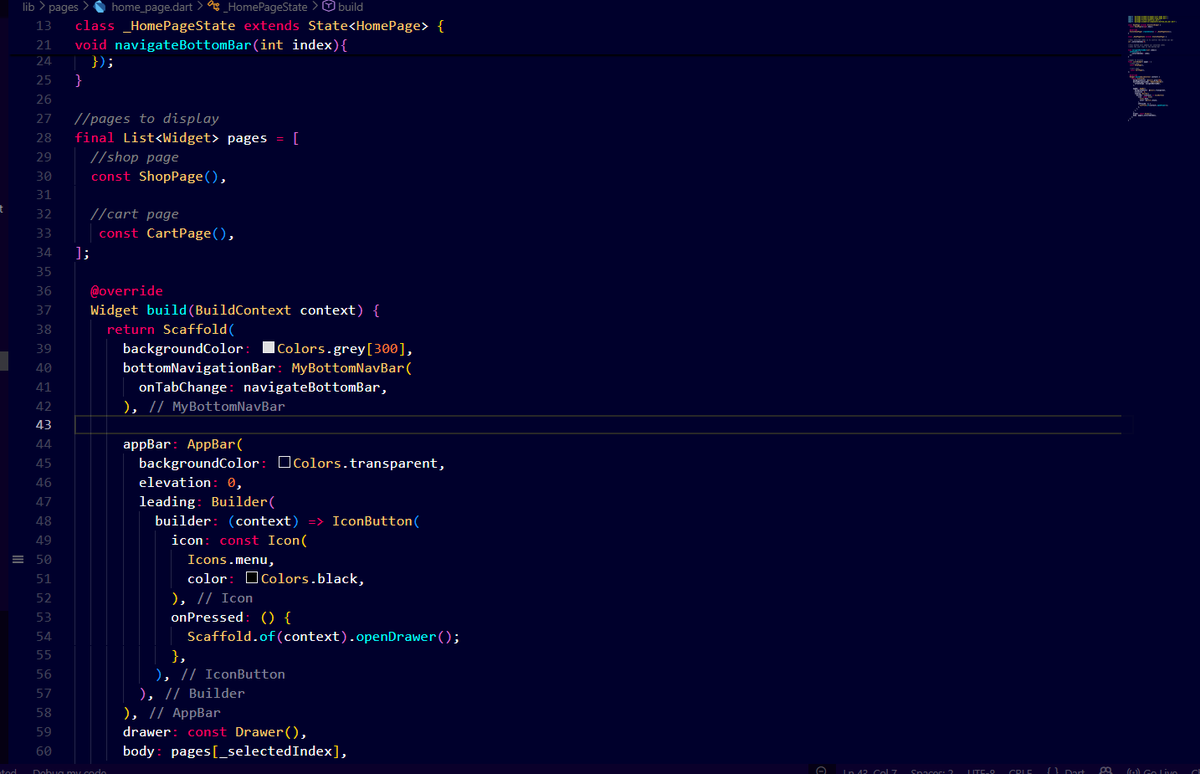The height and width of the screenshot is (774, 1200).
Task: Click the method cube icon before build
Action: pyautogui.click(x=328, y=7)
